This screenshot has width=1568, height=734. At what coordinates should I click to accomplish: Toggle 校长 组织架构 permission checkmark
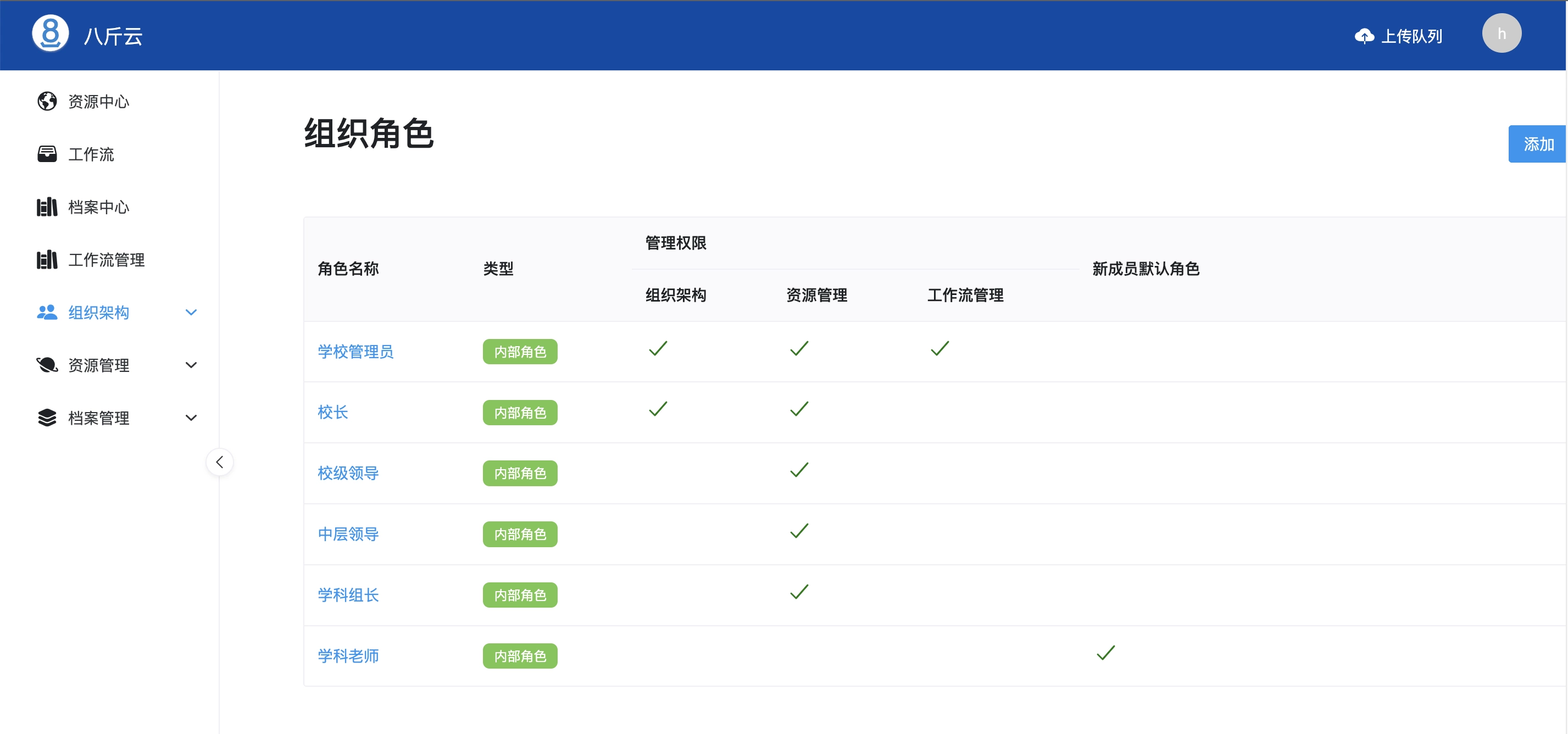(658, 409)
